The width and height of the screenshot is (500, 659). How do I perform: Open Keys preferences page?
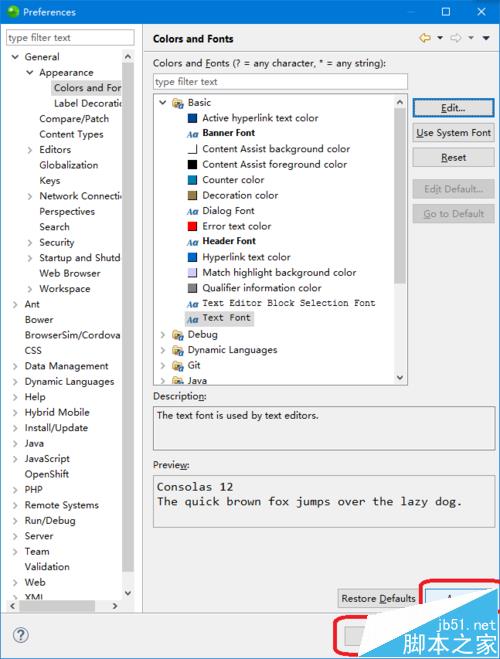point(50,181)
